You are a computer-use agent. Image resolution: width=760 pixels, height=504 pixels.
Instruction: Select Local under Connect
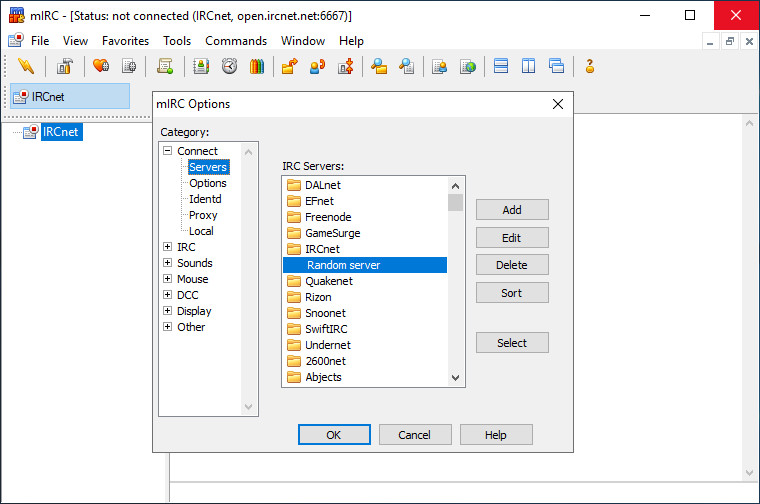pyautogui.click(x=201, y=231)
